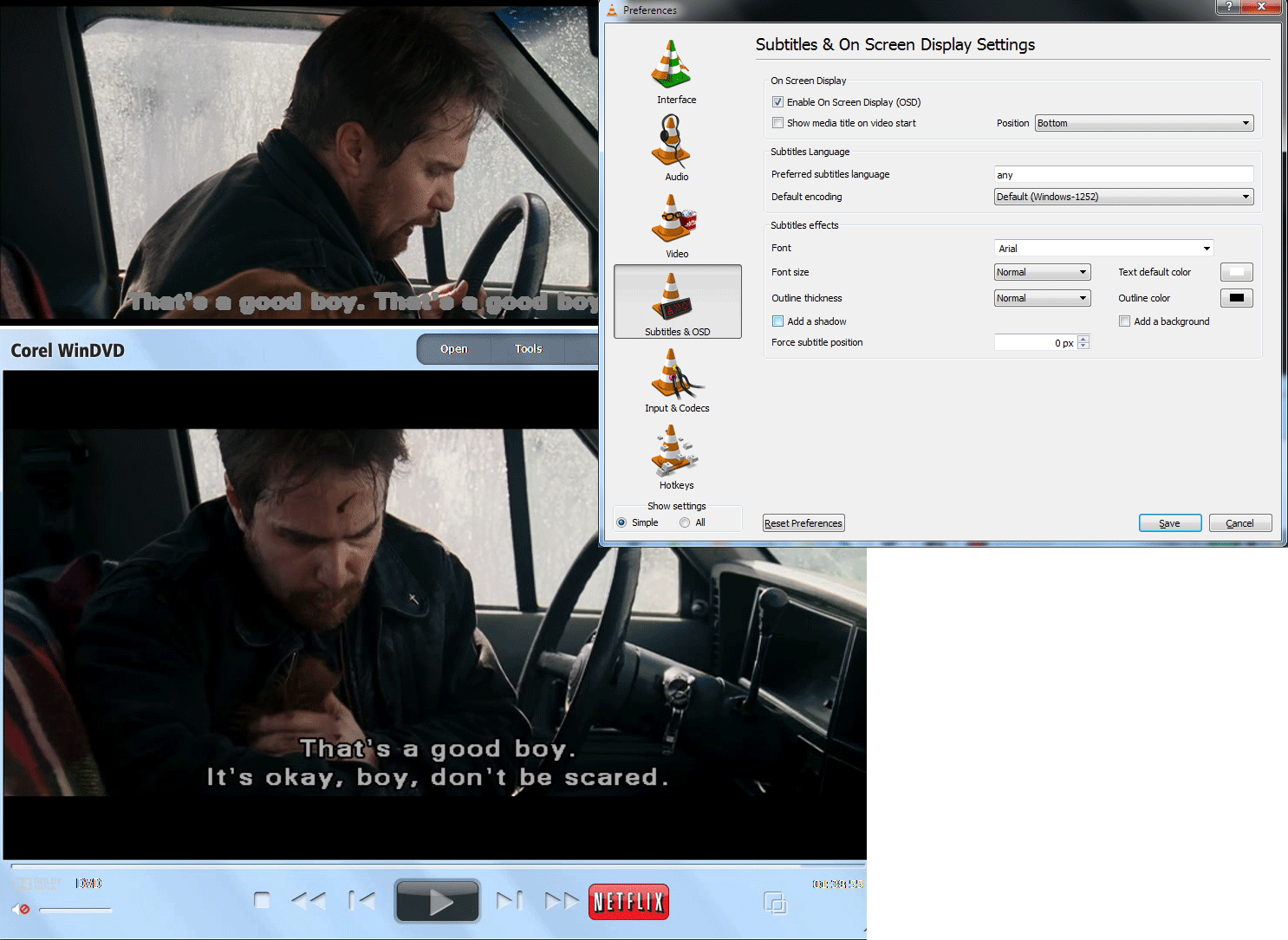This screenshot has width=1288, height=940.
Task: Click the fast forward button in WinDVD
Action: click(x=562, y=901)
